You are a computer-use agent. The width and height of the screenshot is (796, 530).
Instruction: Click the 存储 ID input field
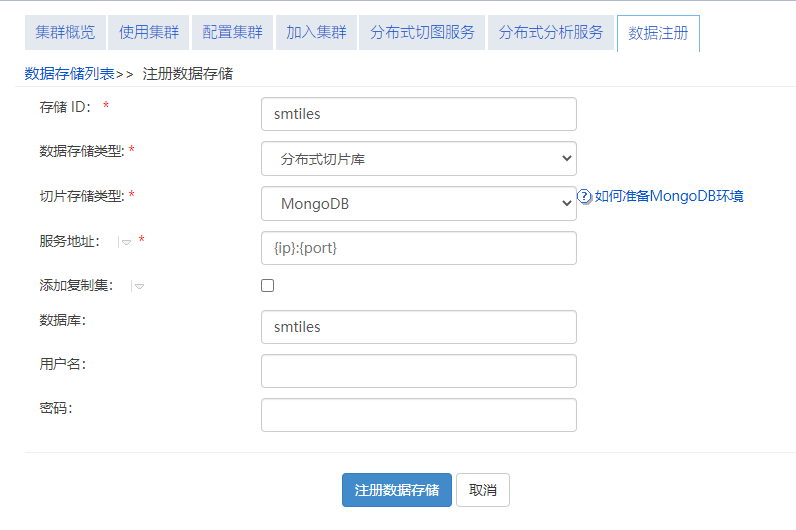click(x=418, y=114)
